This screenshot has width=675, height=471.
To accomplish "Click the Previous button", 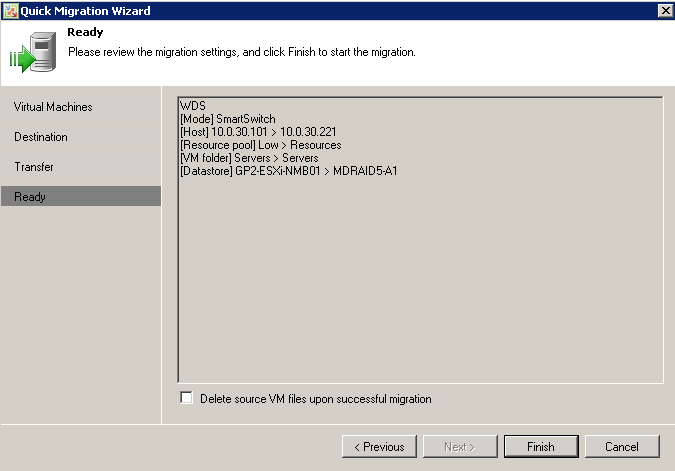I will [x=379, y=447].
